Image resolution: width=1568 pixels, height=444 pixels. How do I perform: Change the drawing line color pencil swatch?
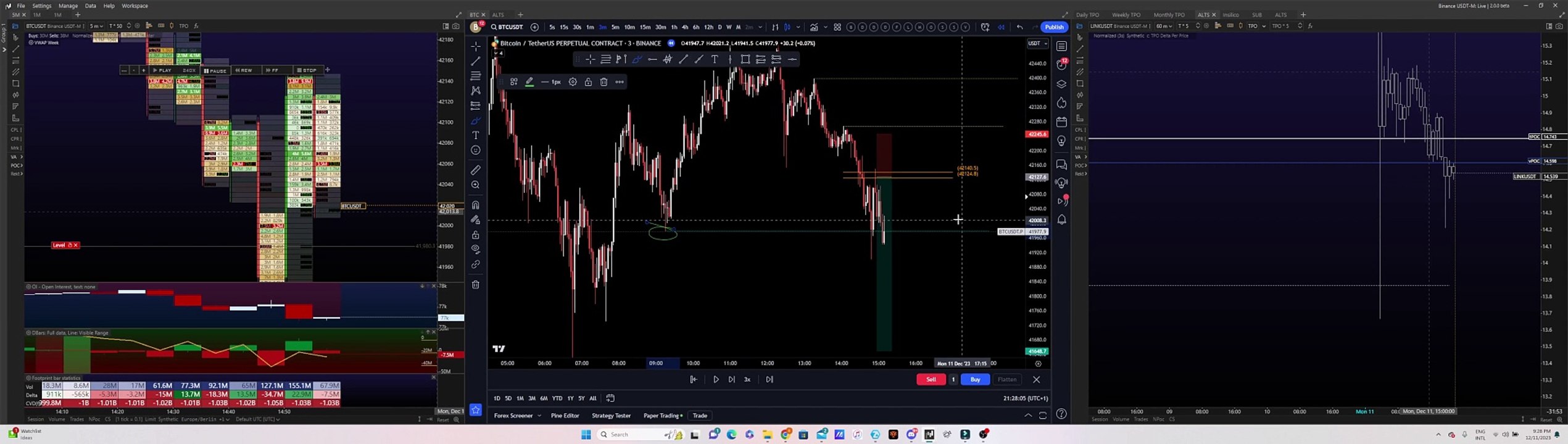(x=529, y=82)
